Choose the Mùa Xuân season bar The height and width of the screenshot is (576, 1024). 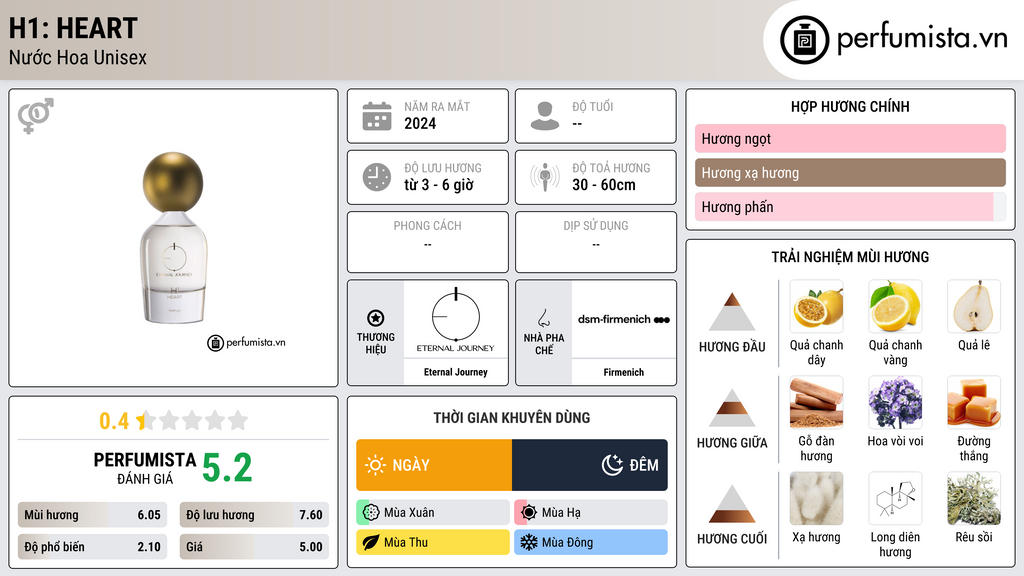click(x=433, y=513)
